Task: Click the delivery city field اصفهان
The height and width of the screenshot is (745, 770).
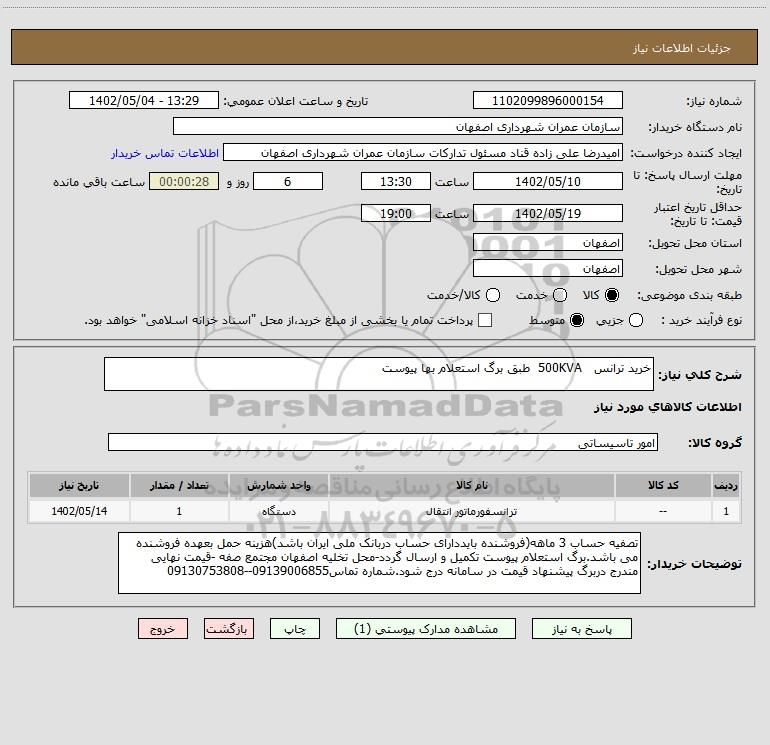Action: [548, 268]
